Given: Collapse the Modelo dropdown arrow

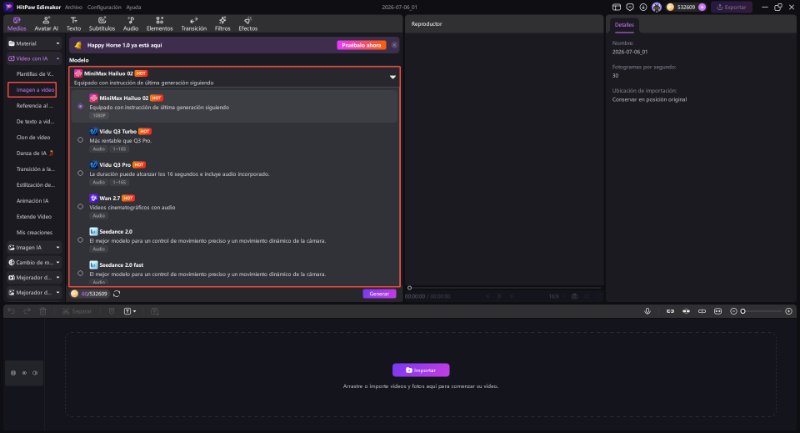Looking at the screenshot, I should (392, 77).
